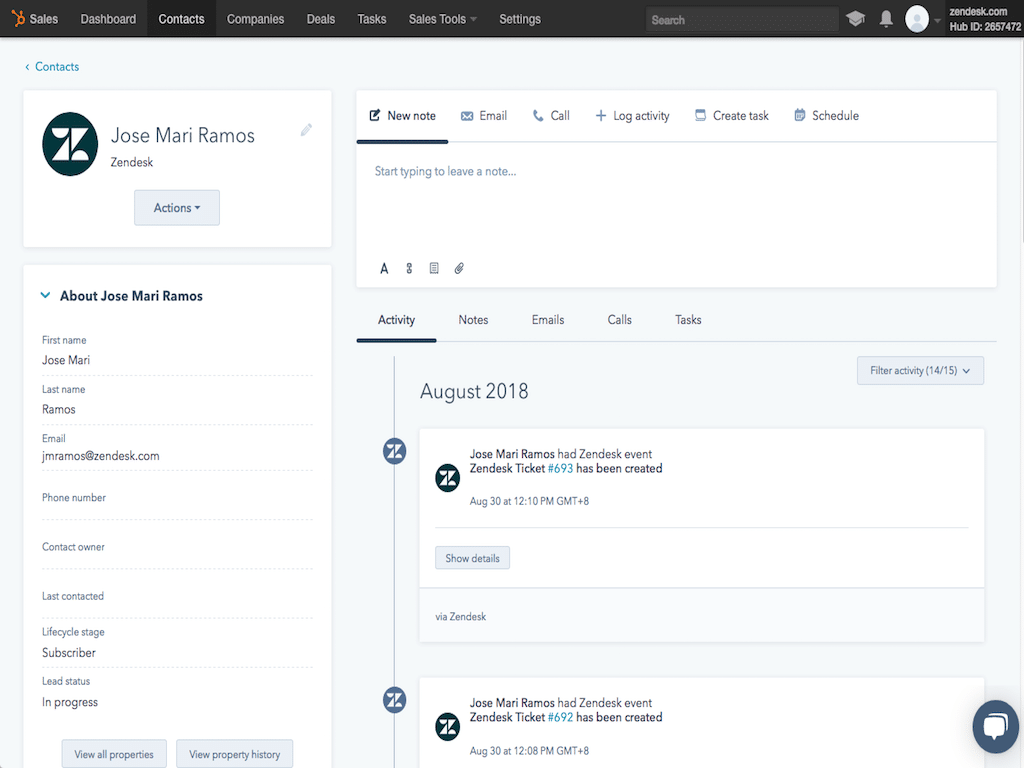Go back to Contacts list link
Viewport: 1024px width, 768px height.
tap(57, 67)
